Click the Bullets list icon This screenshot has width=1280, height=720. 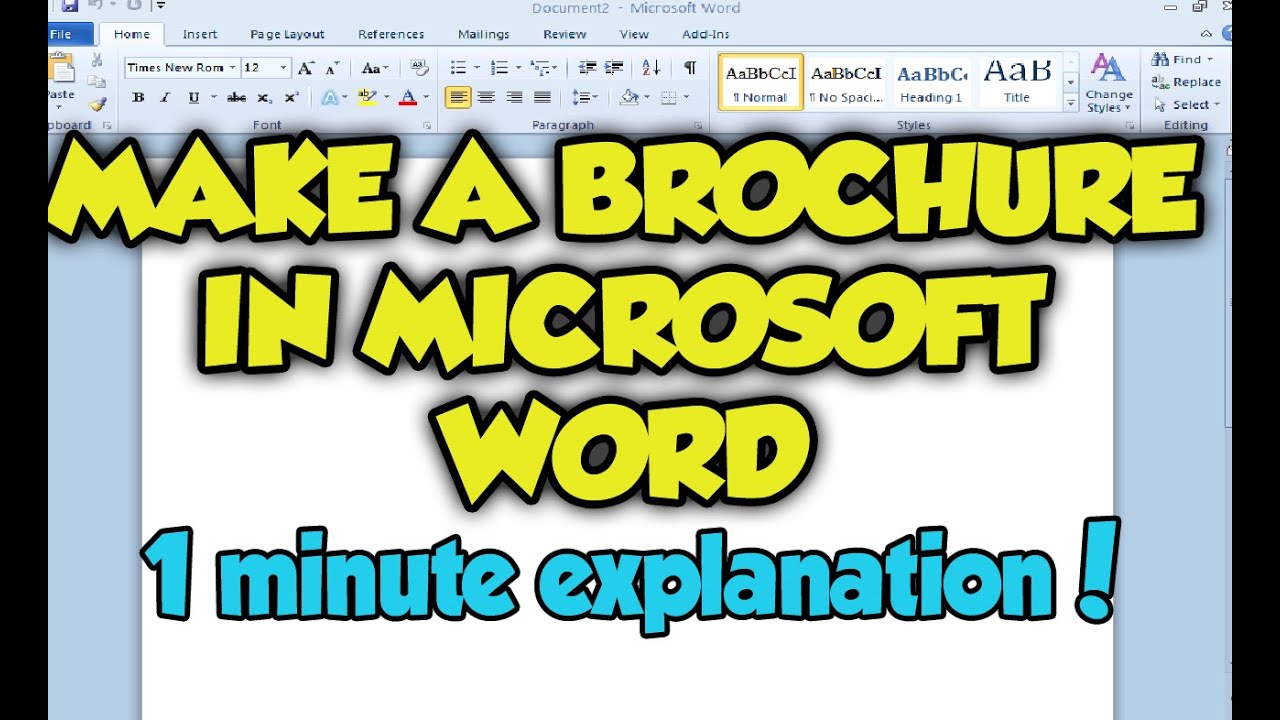coord(458,68)
